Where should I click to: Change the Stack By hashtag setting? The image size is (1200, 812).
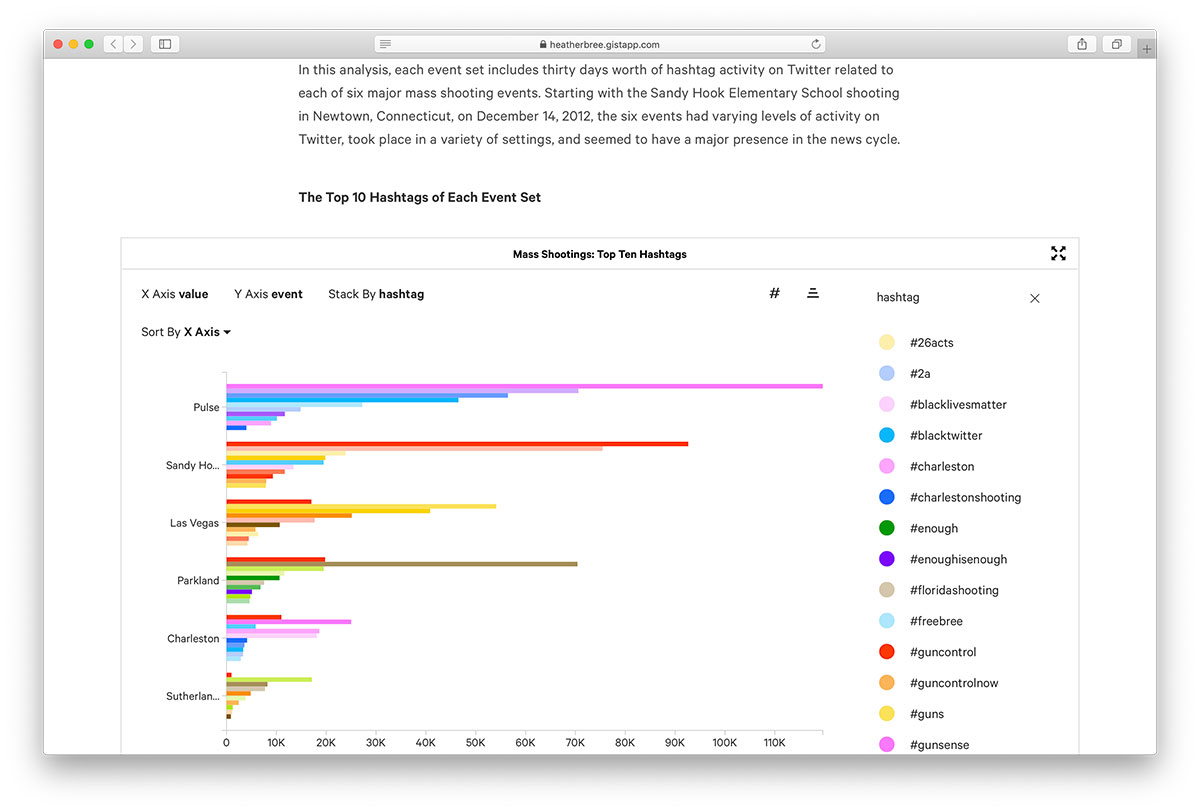(376, 294)
